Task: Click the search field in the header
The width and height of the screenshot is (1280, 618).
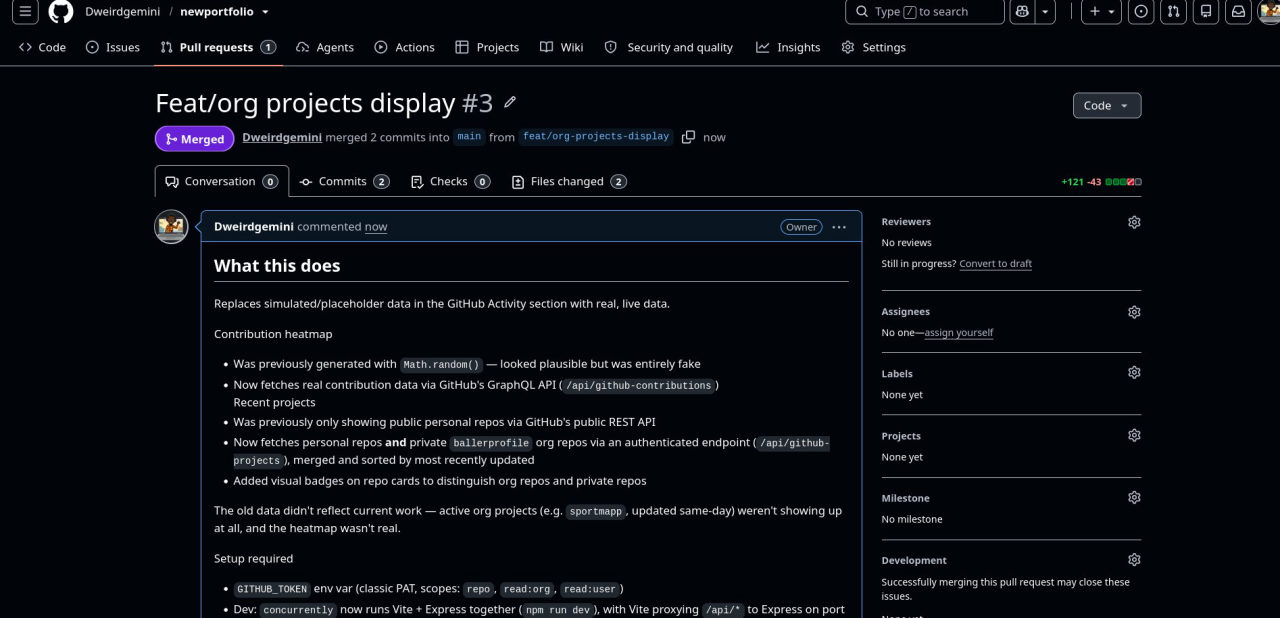Action: point(924,12)
